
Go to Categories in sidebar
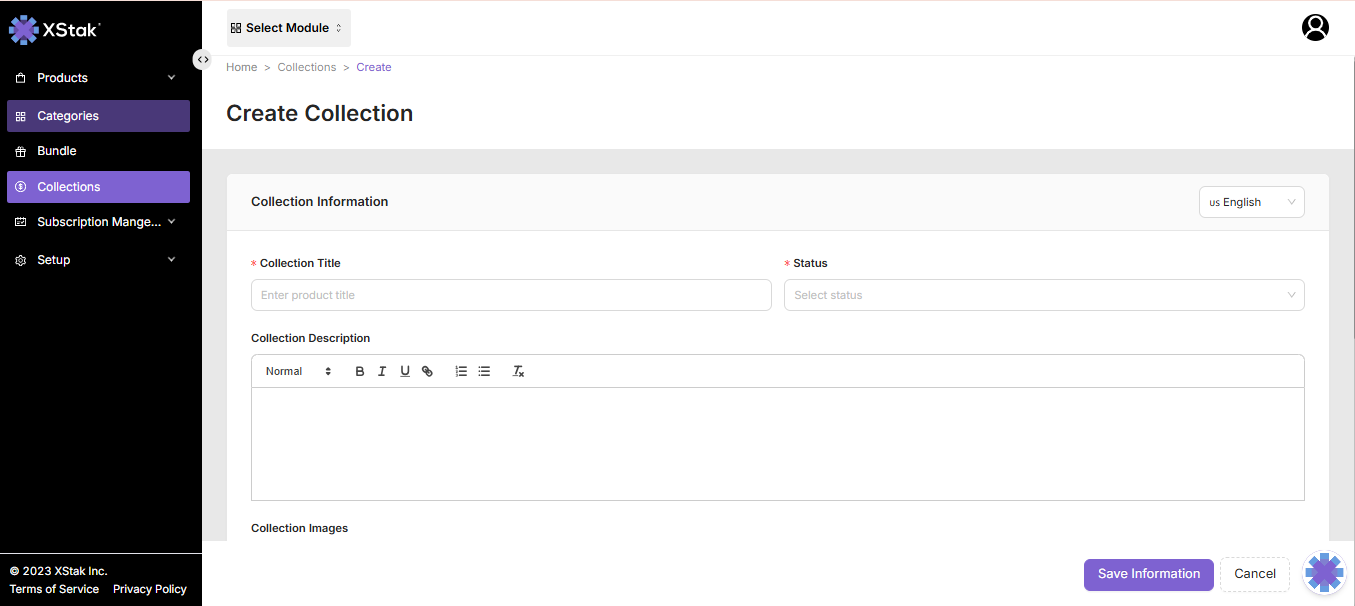(x=68, y=116)
